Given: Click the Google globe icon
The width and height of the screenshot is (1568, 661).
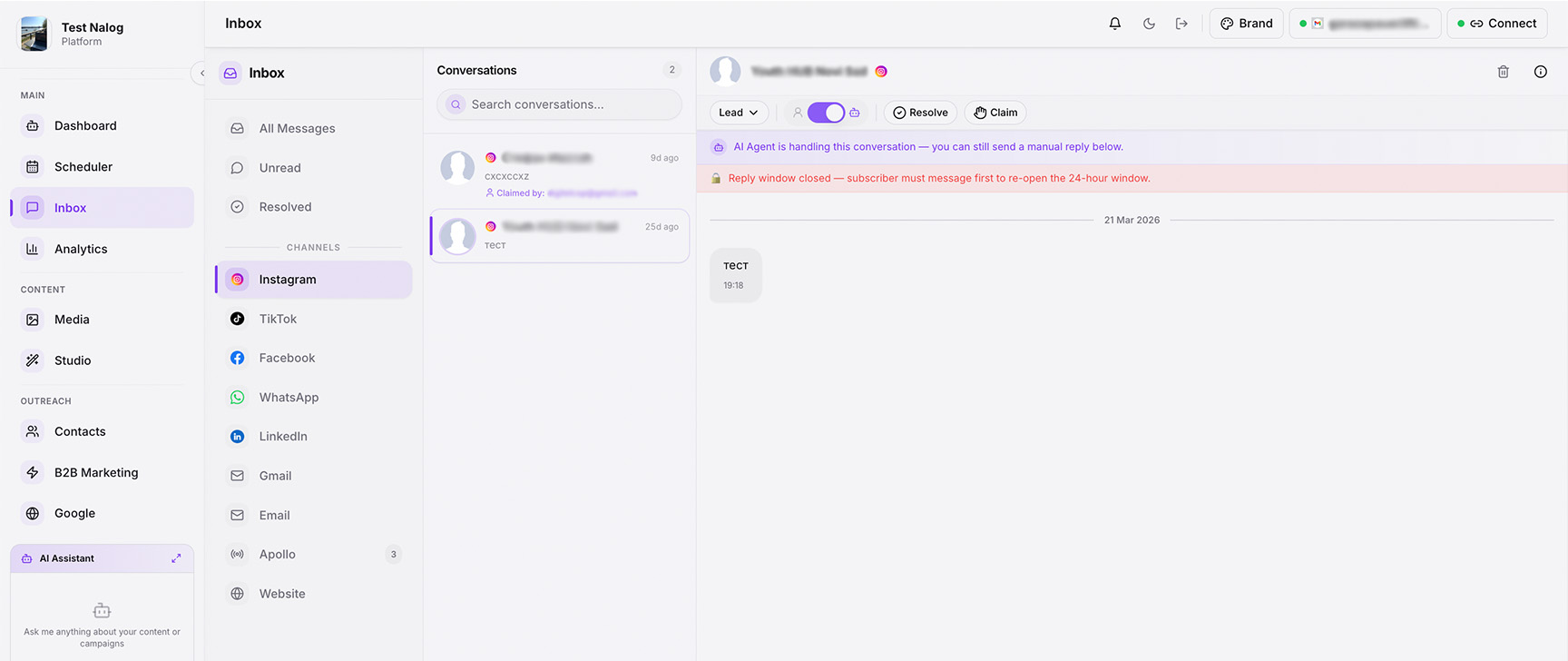Looking at the screenshot, I should (33, 513).
